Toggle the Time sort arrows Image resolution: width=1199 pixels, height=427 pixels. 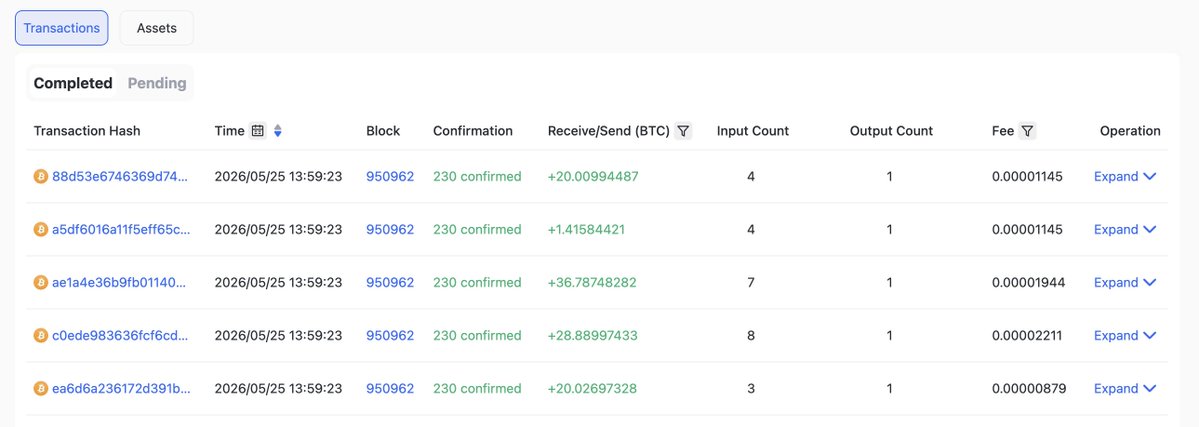point(278,131)
